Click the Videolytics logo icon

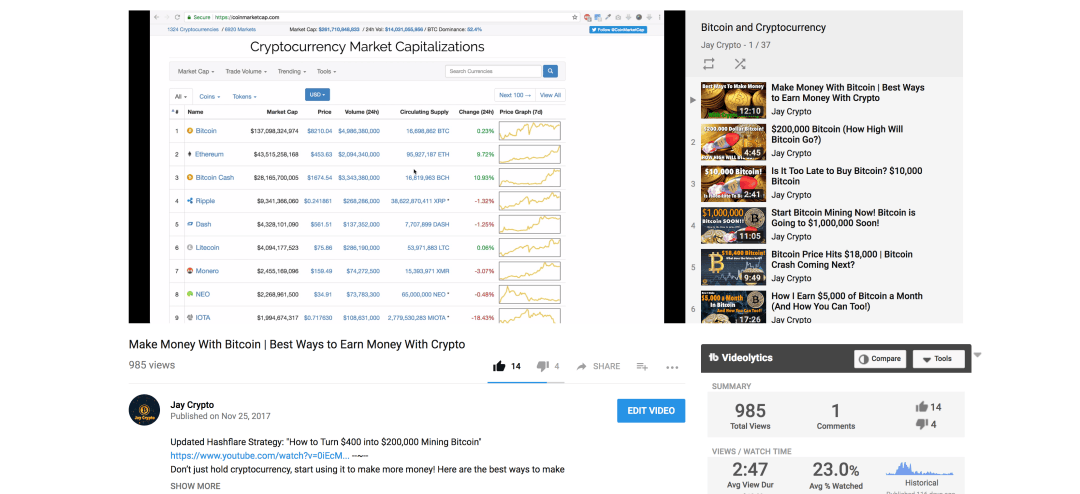[714, 358]
